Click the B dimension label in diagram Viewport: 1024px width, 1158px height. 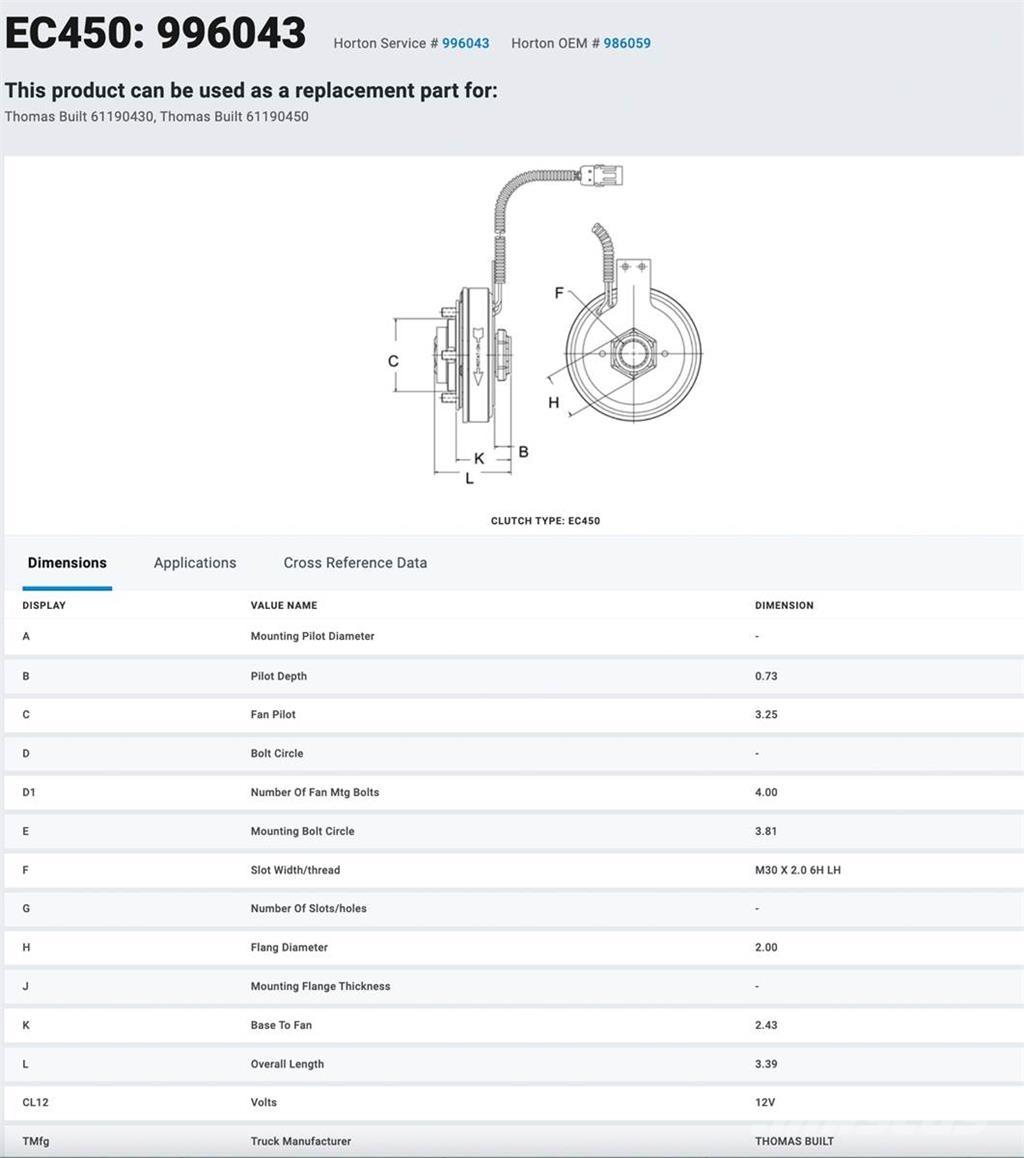523,452
